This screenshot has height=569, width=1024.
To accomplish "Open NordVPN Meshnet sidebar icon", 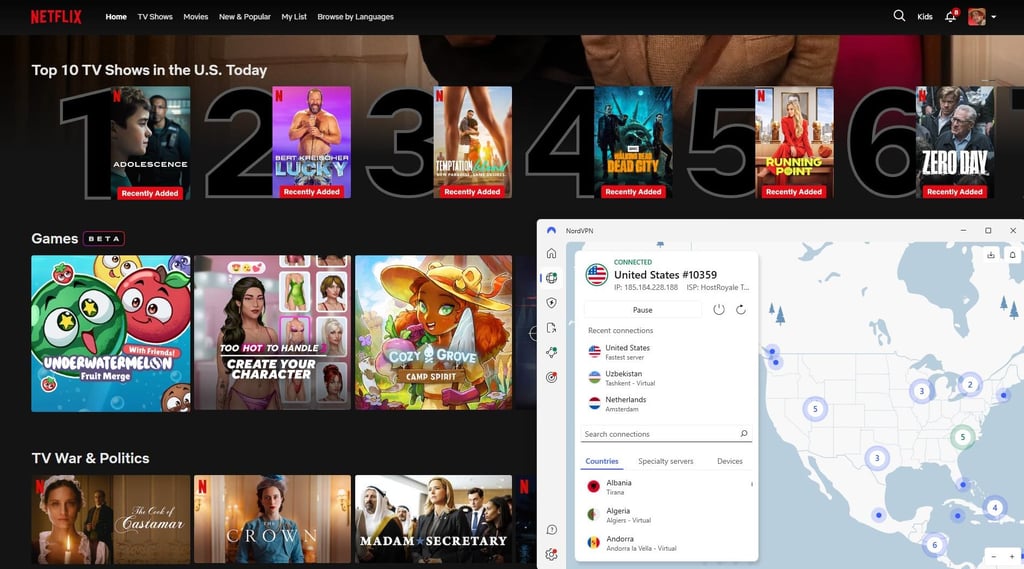I will [x=551, y=353].
